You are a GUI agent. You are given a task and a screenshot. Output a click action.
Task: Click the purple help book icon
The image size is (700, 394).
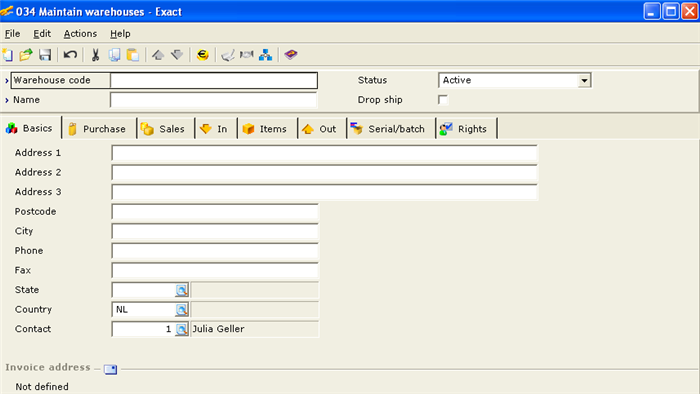click(x=291, y=55)
